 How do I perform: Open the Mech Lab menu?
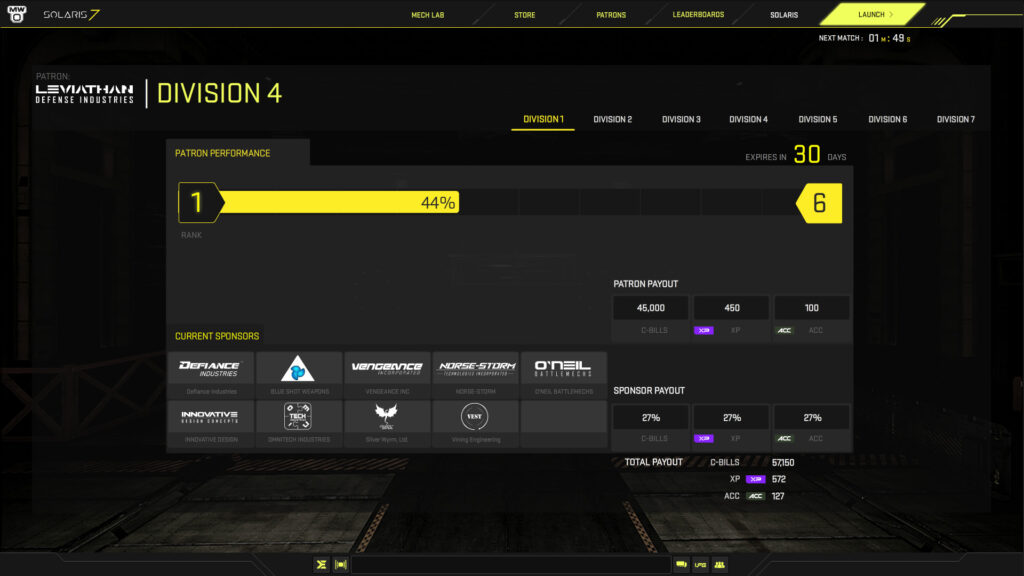point(427,15)
